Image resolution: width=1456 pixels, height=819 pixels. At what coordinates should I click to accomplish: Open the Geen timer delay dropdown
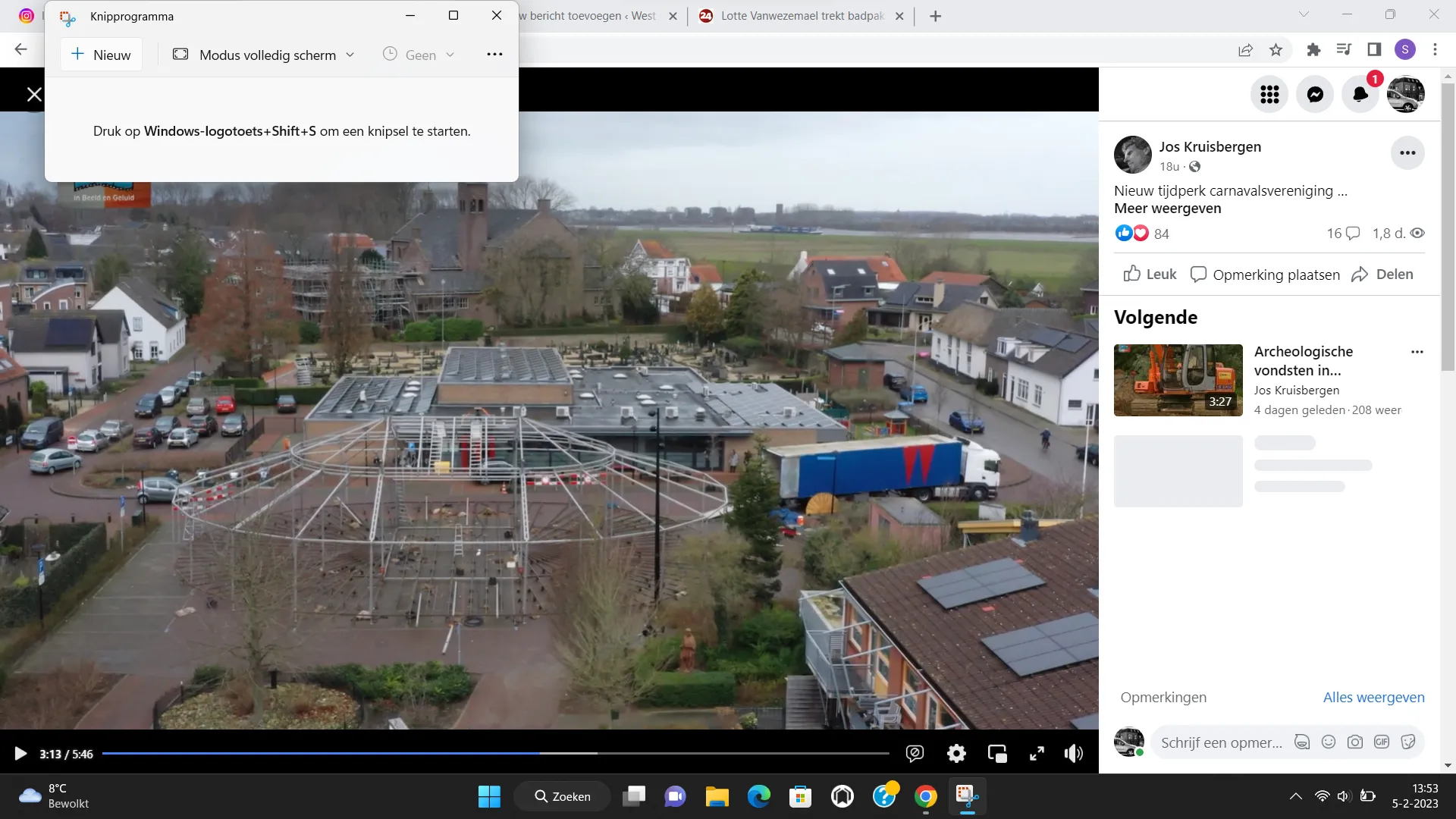pos(450,55)
